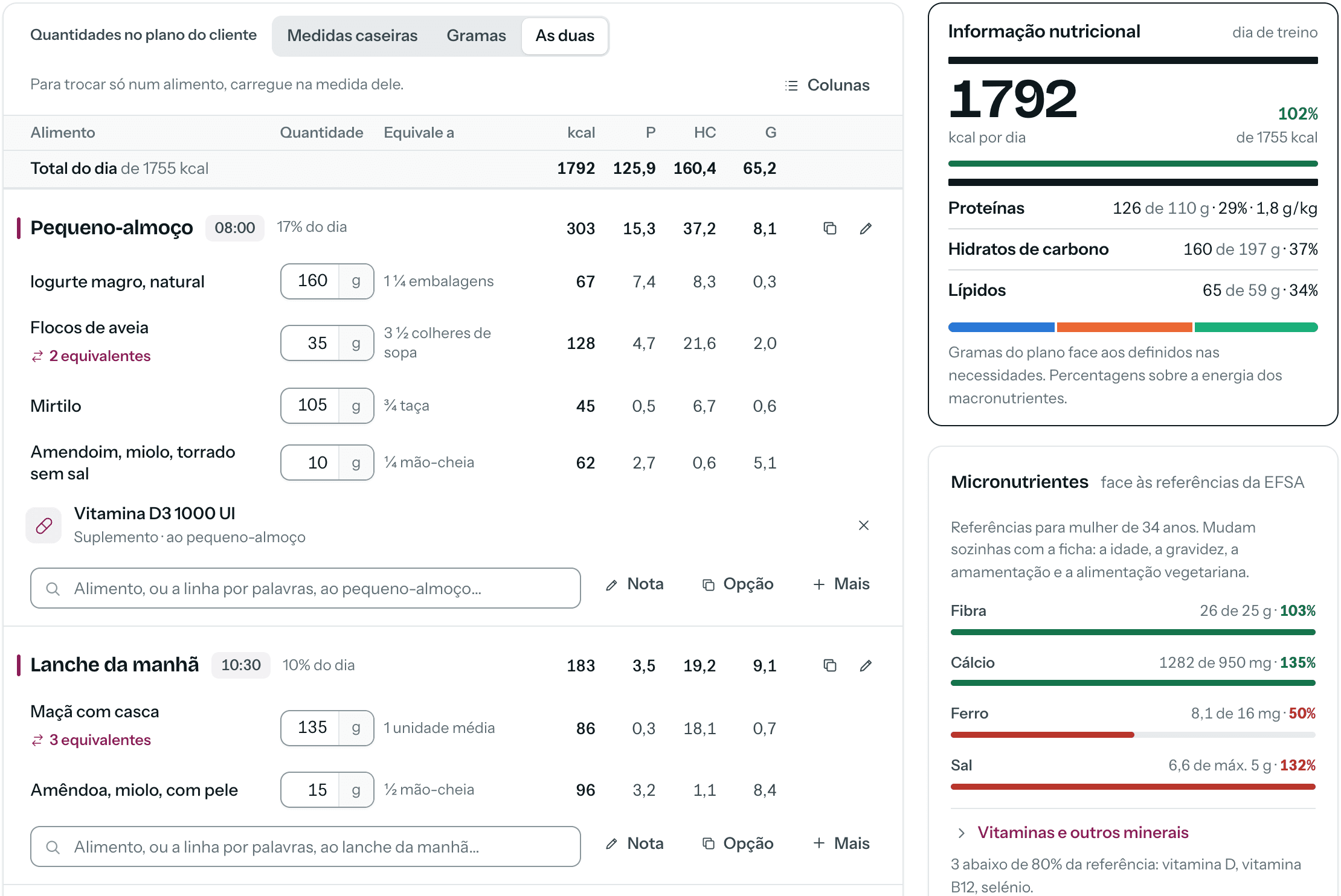The width and height of the screenshot is (1341, 896).
Task: Edit Flocos de aveia quantity 35
Action: (310, 343)
